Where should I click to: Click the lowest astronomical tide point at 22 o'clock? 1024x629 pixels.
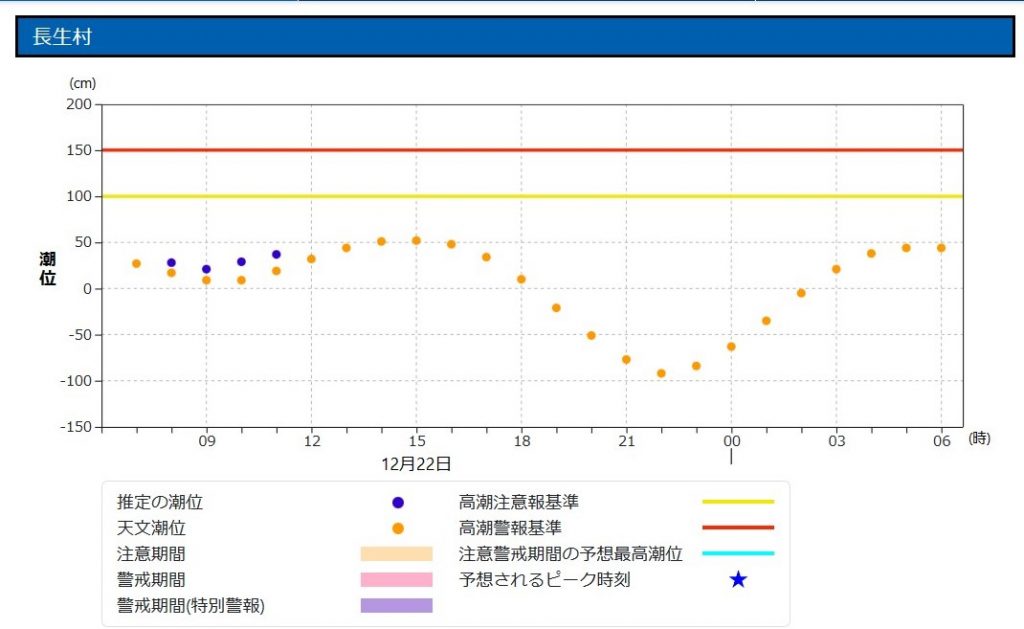pos(661,374)
